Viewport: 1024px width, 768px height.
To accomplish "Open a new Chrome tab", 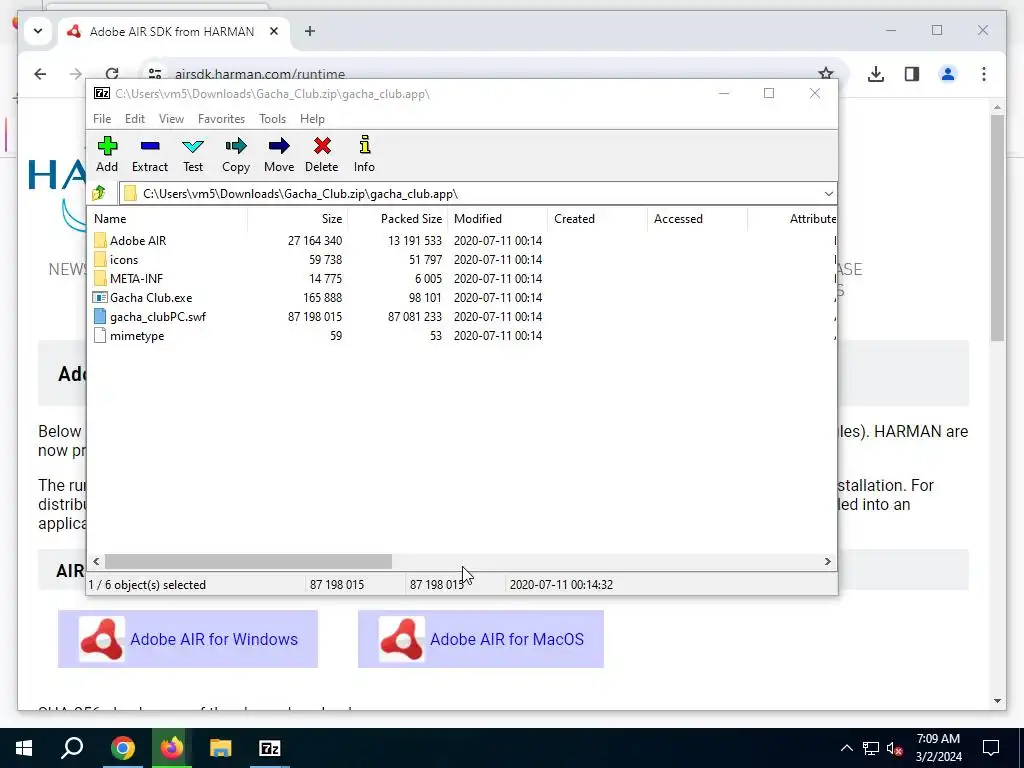I will 310,31.
